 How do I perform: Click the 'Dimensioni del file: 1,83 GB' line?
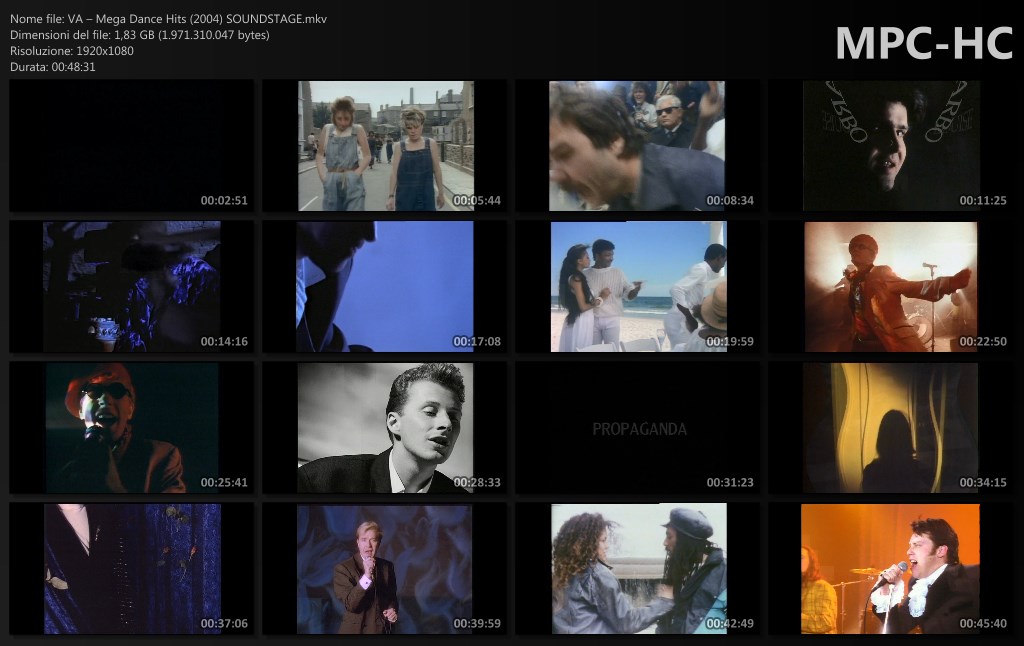click(x=140, y=35)
